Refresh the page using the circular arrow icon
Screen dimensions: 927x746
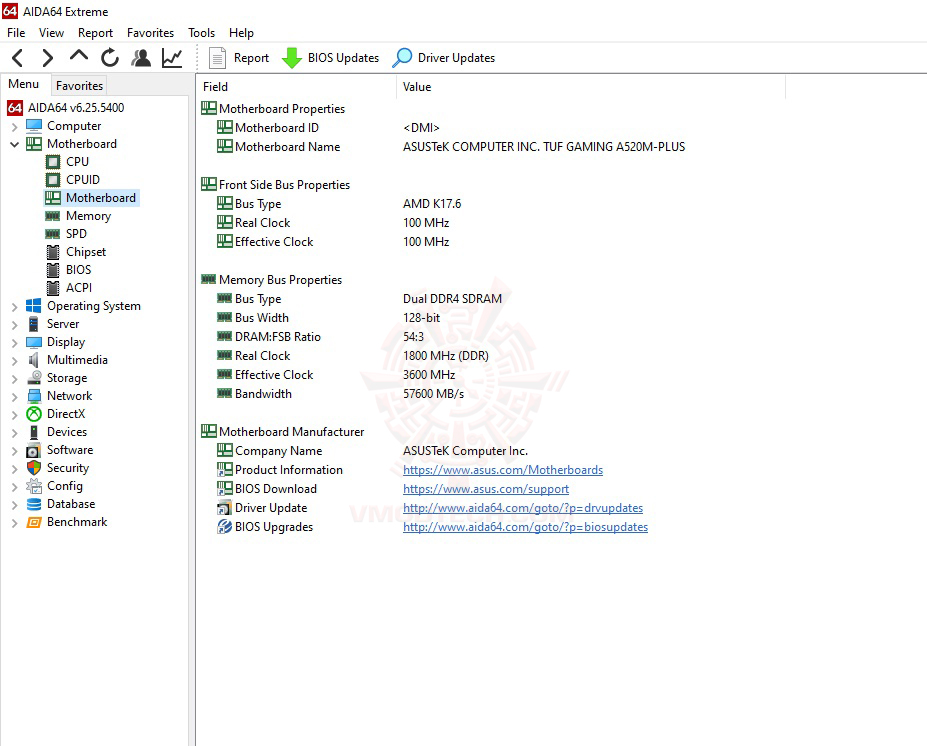[110, 58]
